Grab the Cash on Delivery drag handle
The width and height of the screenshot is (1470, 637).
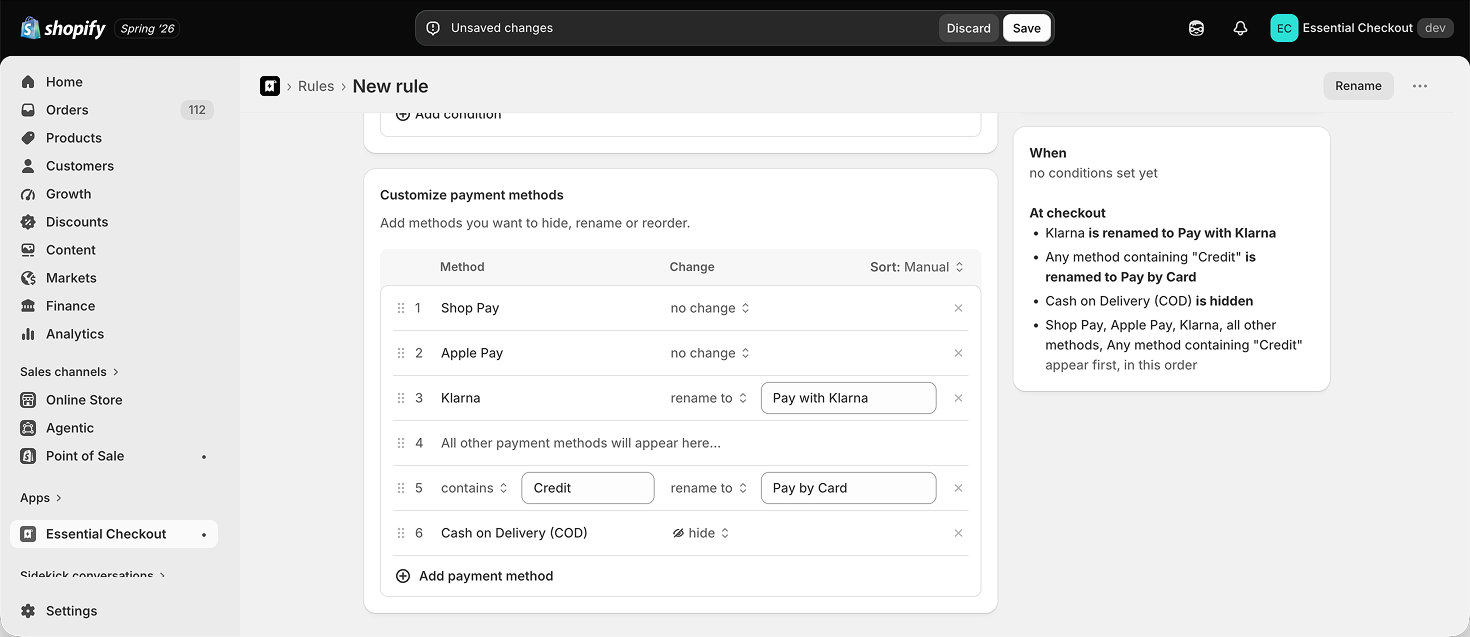tap(401, 533)
